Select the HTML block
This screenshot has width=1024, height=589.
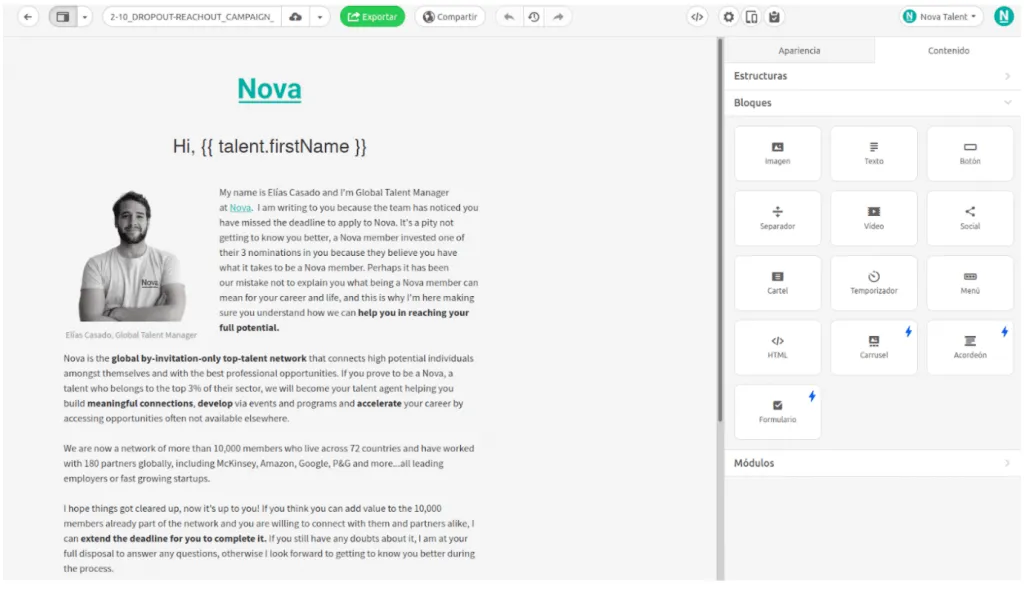[x=777, y=347]
